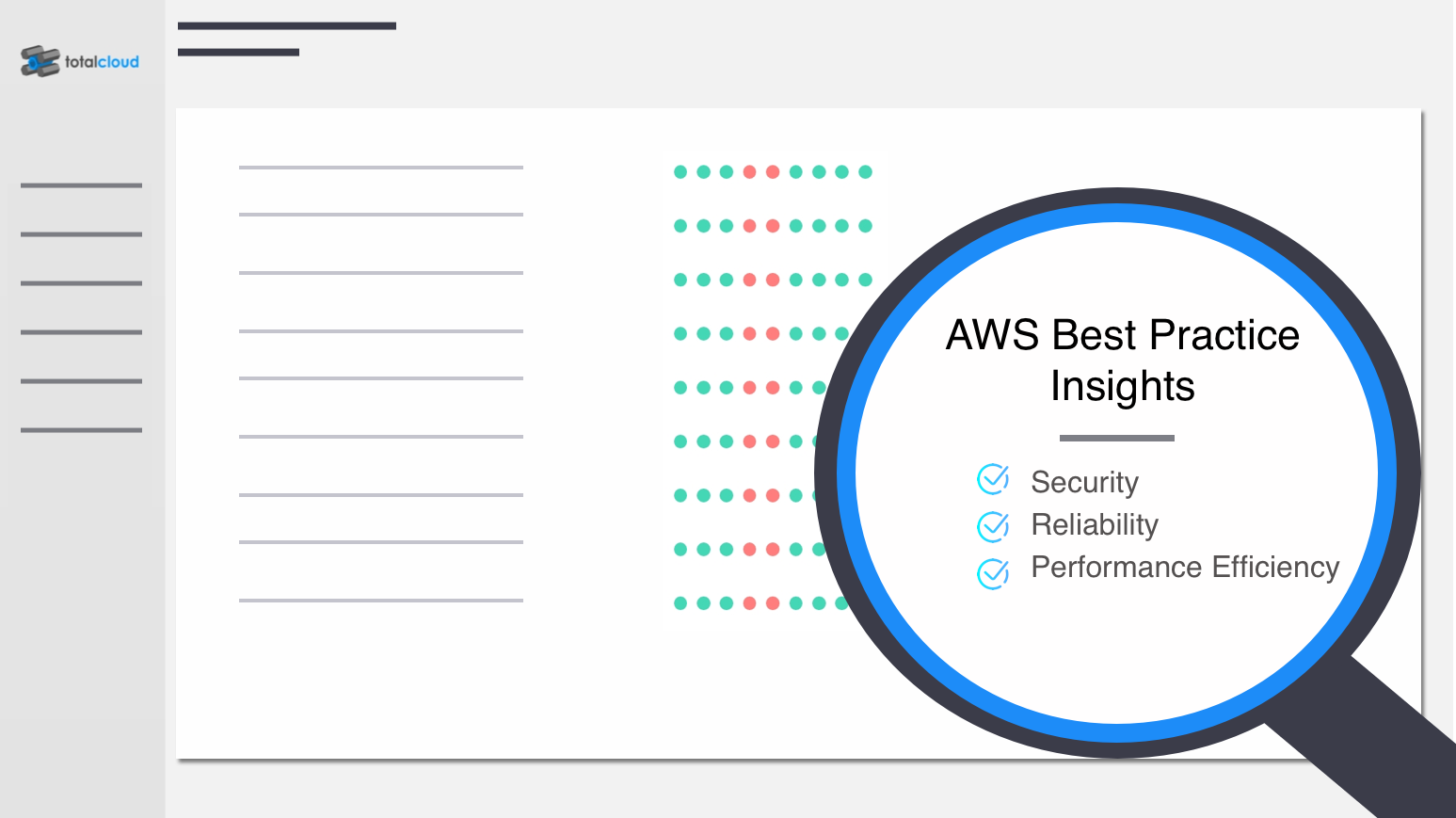Image resolution: width=1456 pixels, height=818 pixels.
Task: Click the checkmark beside Performance Efficiency
Action: [993, 572]
